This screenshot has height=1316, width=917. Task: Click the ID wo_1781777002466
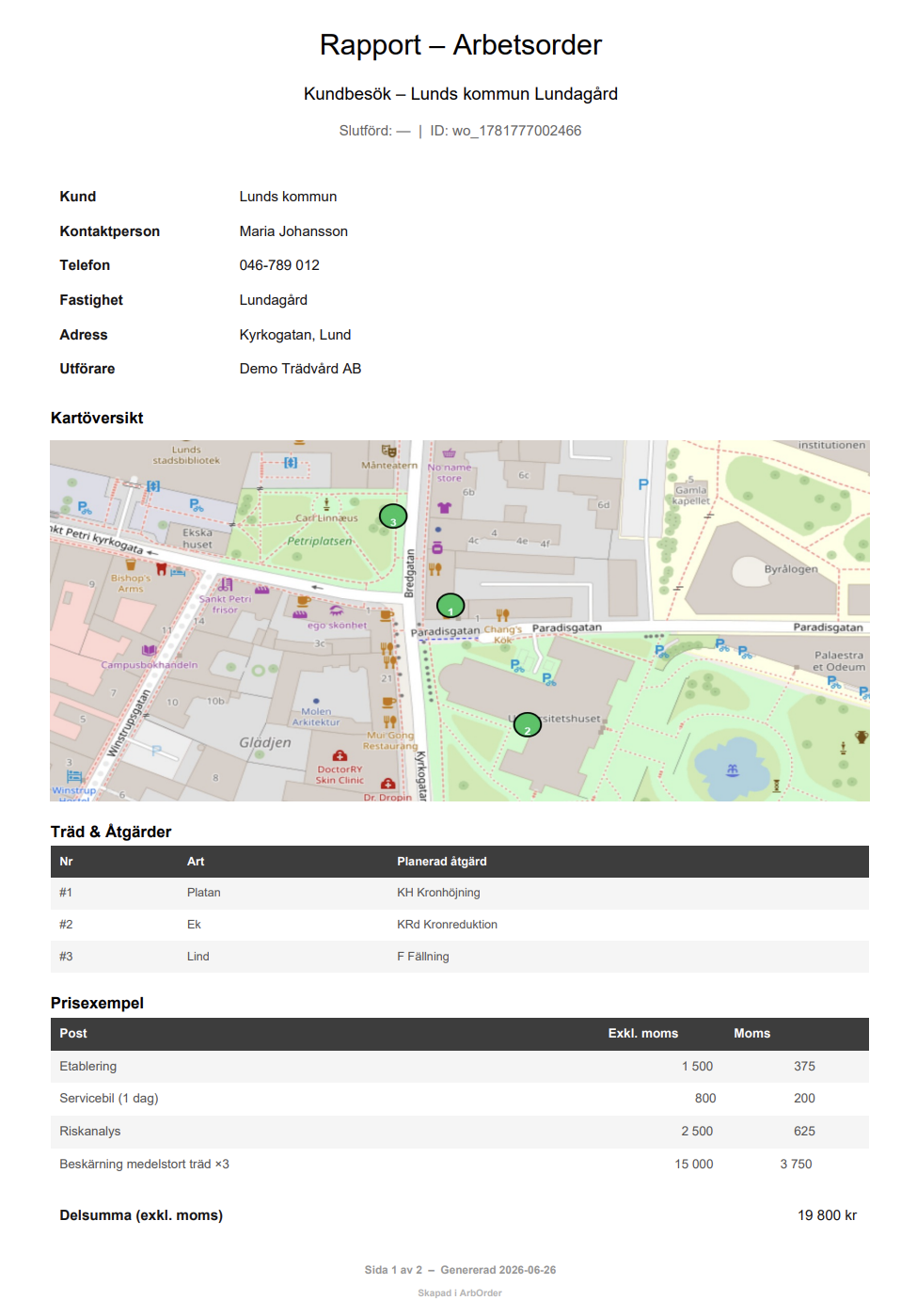[x=506, y=131]
